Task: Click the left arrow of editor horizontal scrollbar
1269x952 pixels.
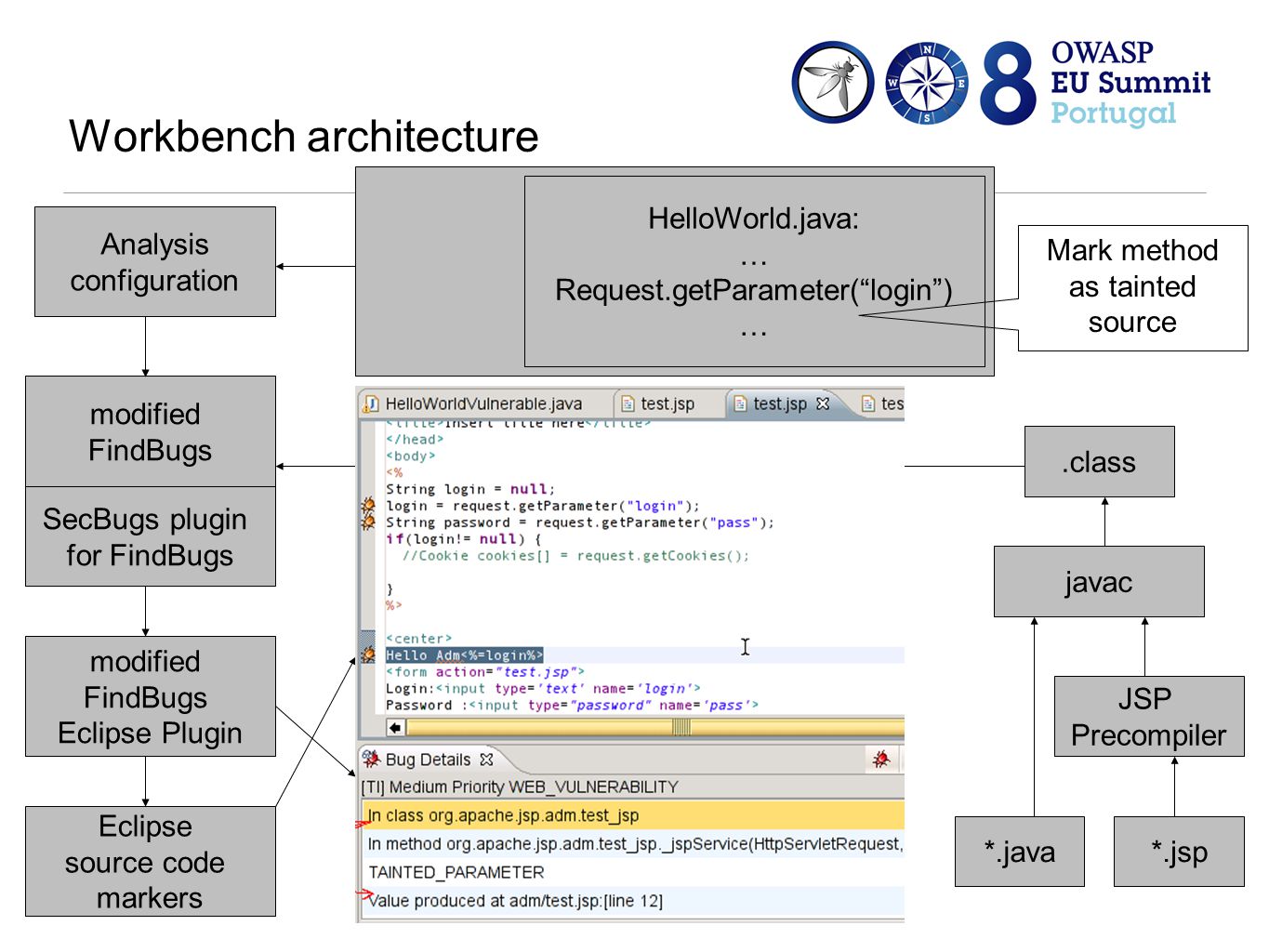Action: point(395,728)
